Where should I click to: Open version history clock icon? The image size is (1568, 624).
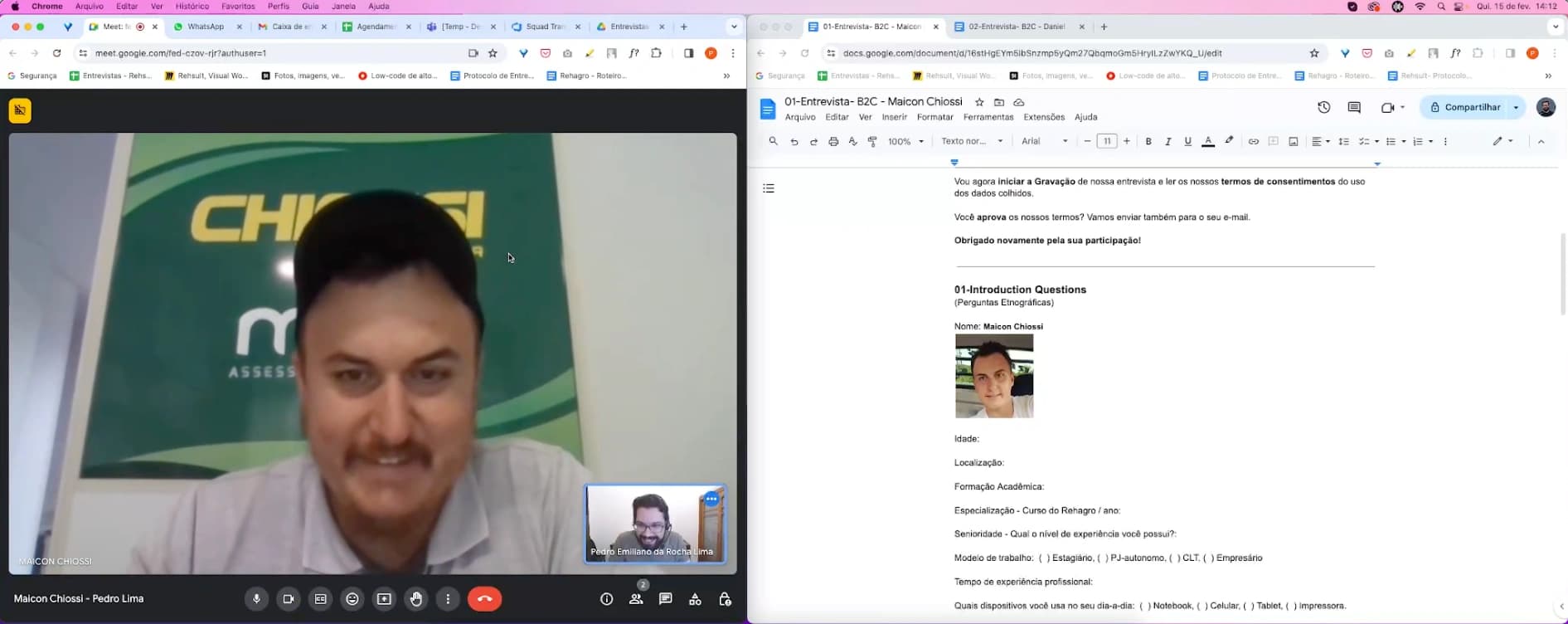click(x=1323, y=107)
